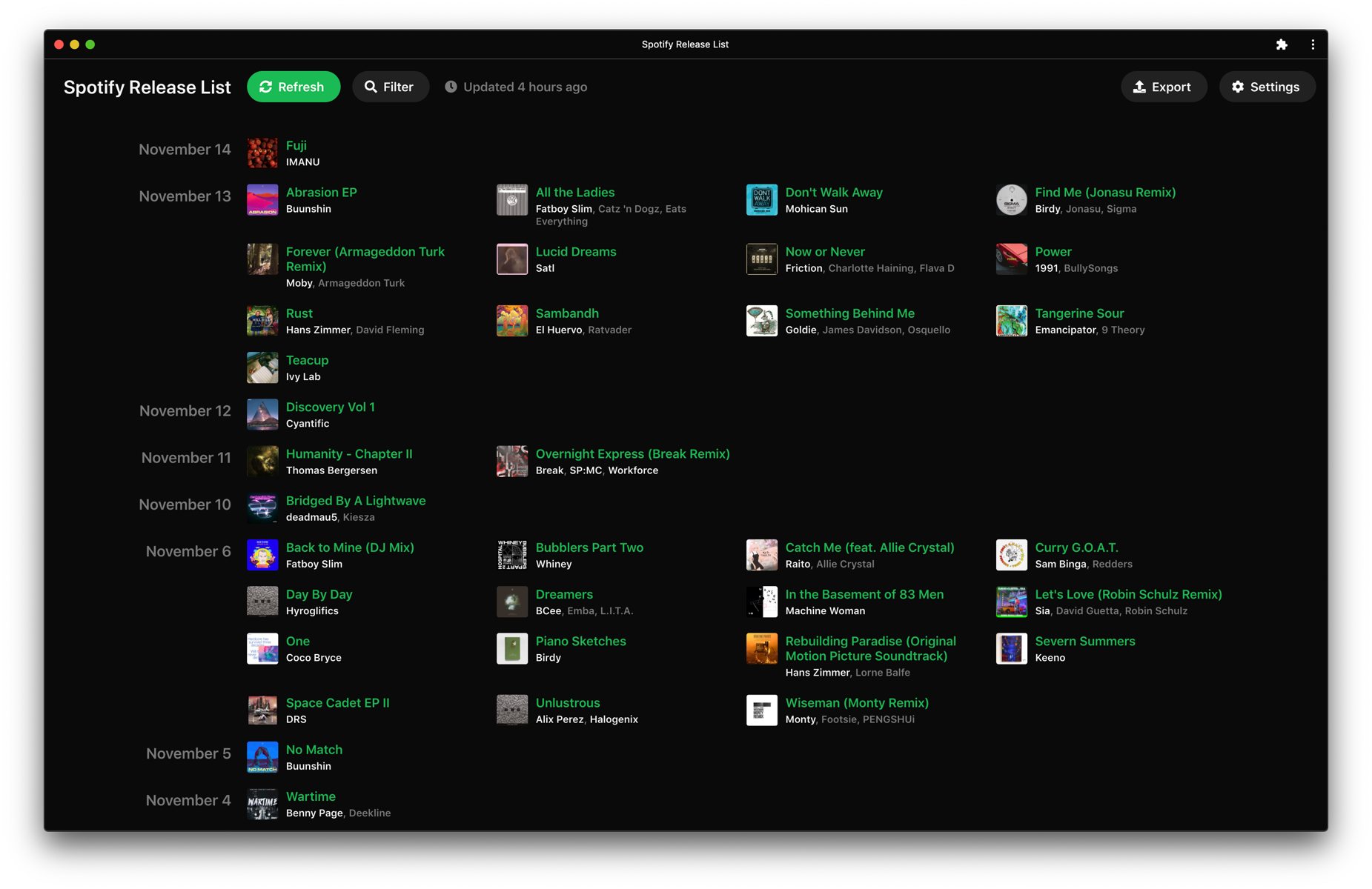Image resolution: width=1372 pixels, height=889 pixels.
Task: Open the Tangerine Sour thumbnail
Action: coord(1012,321)
